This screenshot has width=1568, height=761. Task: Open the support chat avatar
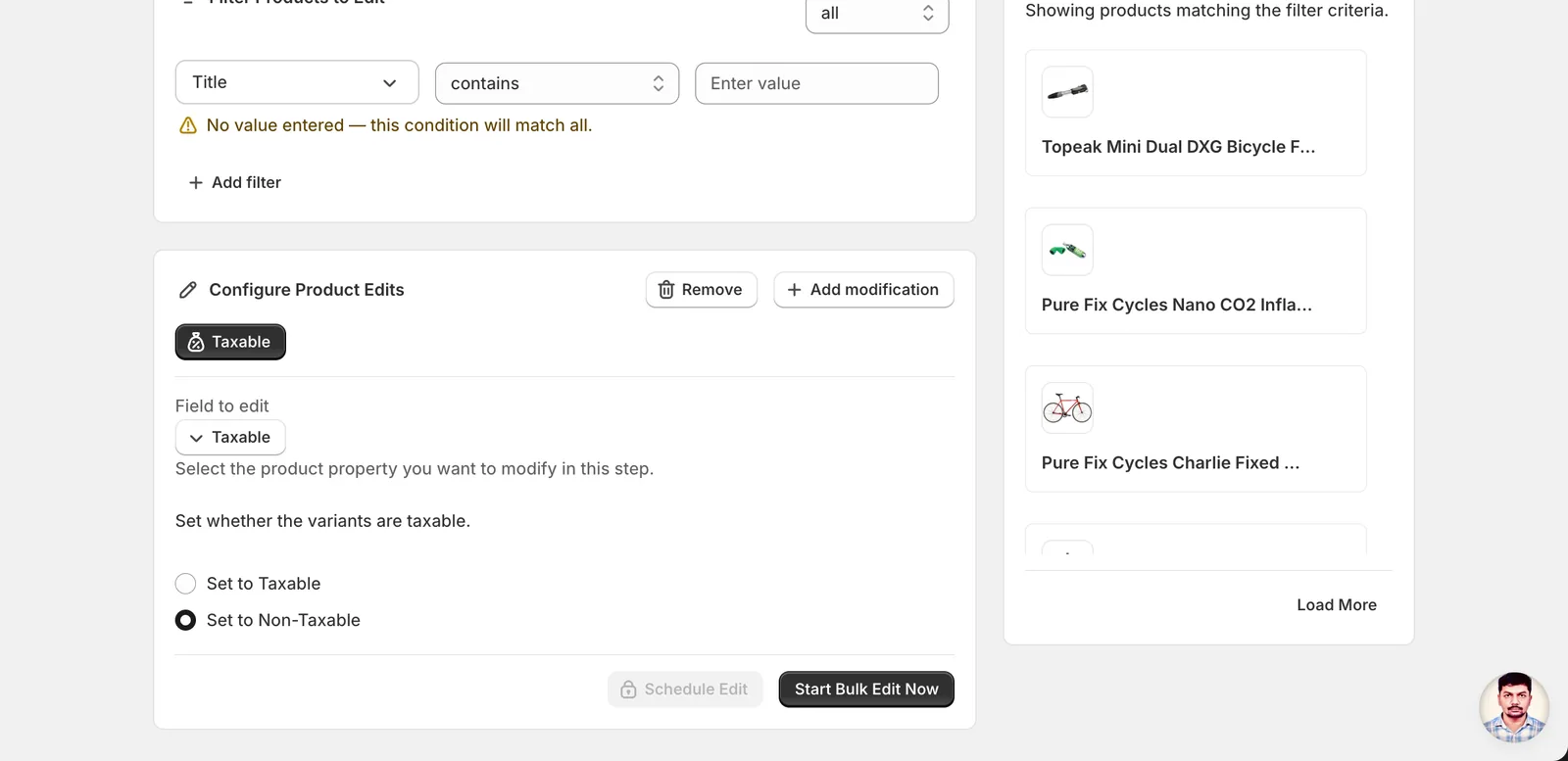tap(1514, 707)
